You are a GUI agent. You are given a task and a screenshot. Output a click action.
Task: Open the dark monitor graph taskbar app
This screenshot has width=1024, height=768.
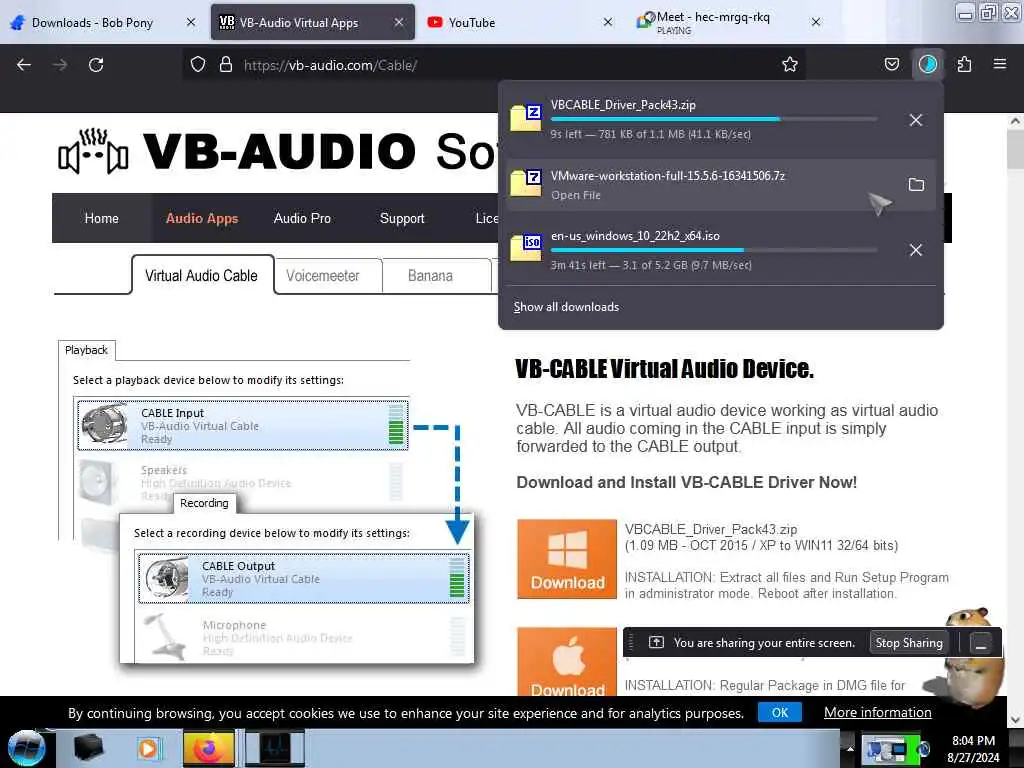[x=275, y=748]
